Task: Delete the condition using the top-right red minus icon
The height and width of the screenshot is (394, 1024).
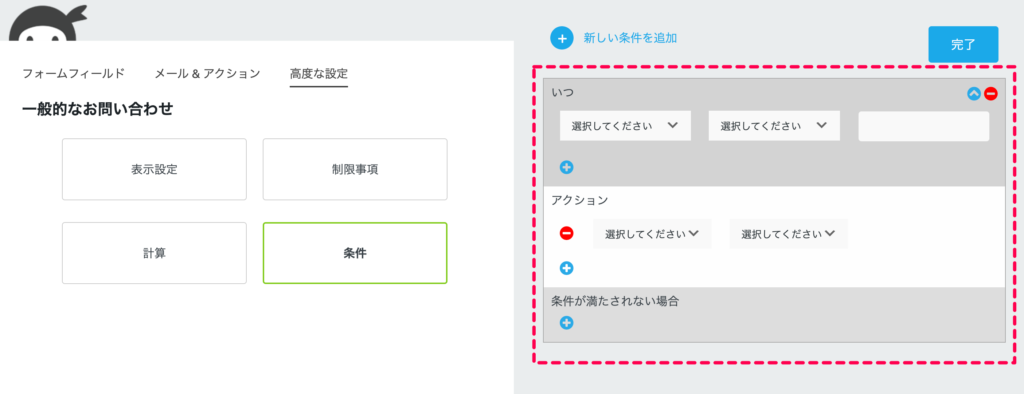Action: point(991,94)
